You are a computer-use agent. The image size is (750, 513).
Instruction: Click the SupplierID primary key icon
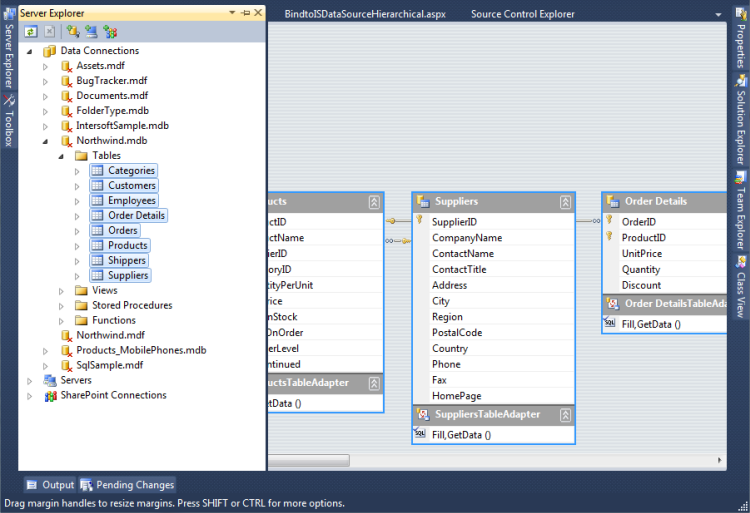coord(420,221)
